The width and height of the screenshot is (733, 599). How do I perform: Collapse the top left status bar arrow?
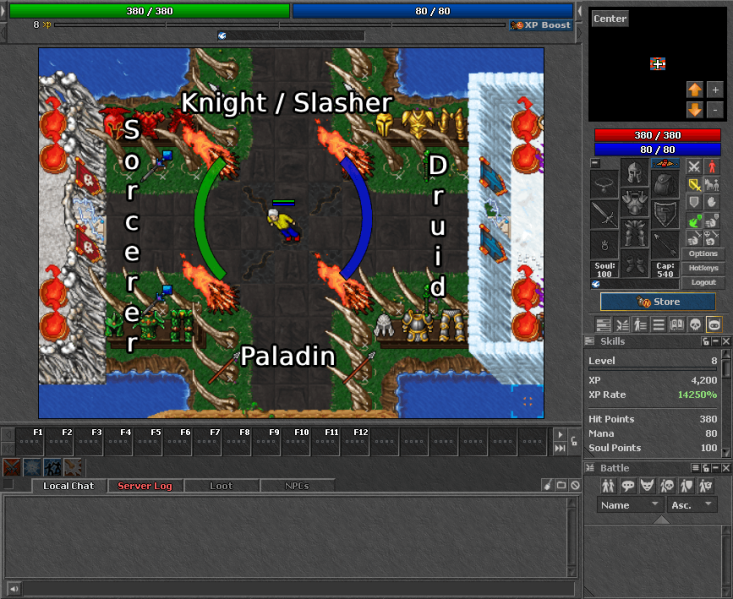tap(3, 11)
